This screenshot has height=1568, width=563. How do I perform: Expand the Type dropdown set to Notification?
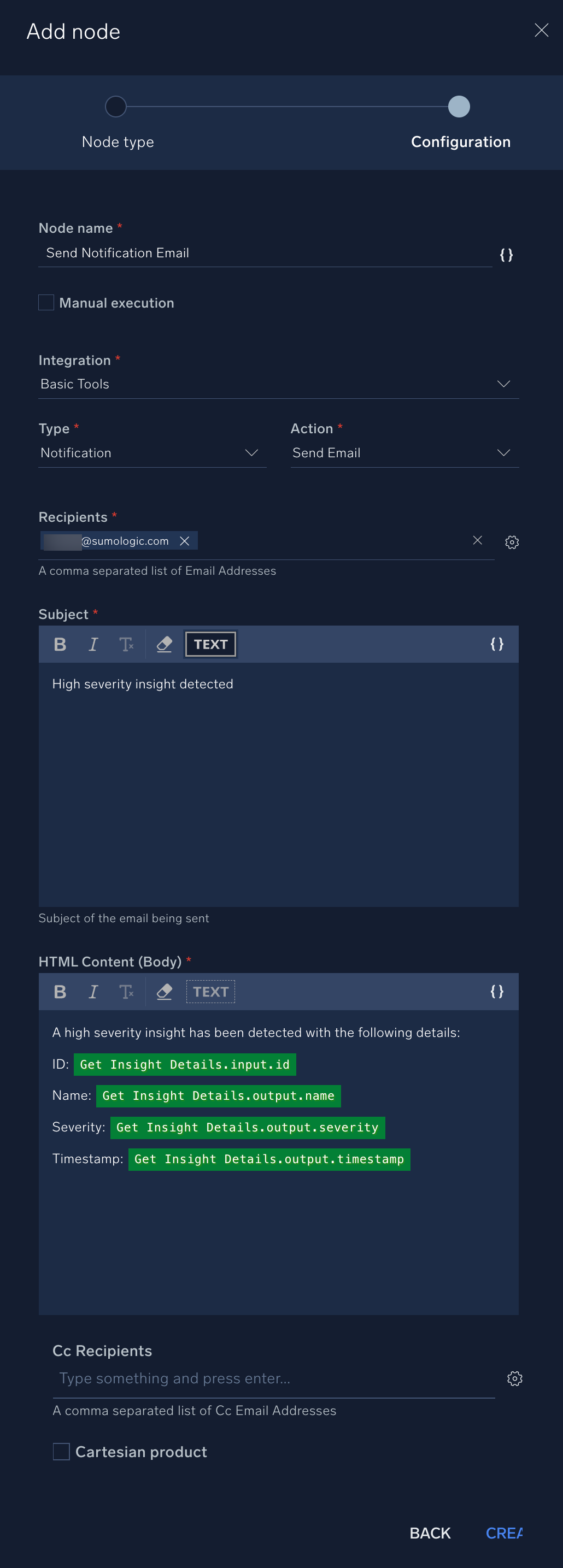pos(251,452)
